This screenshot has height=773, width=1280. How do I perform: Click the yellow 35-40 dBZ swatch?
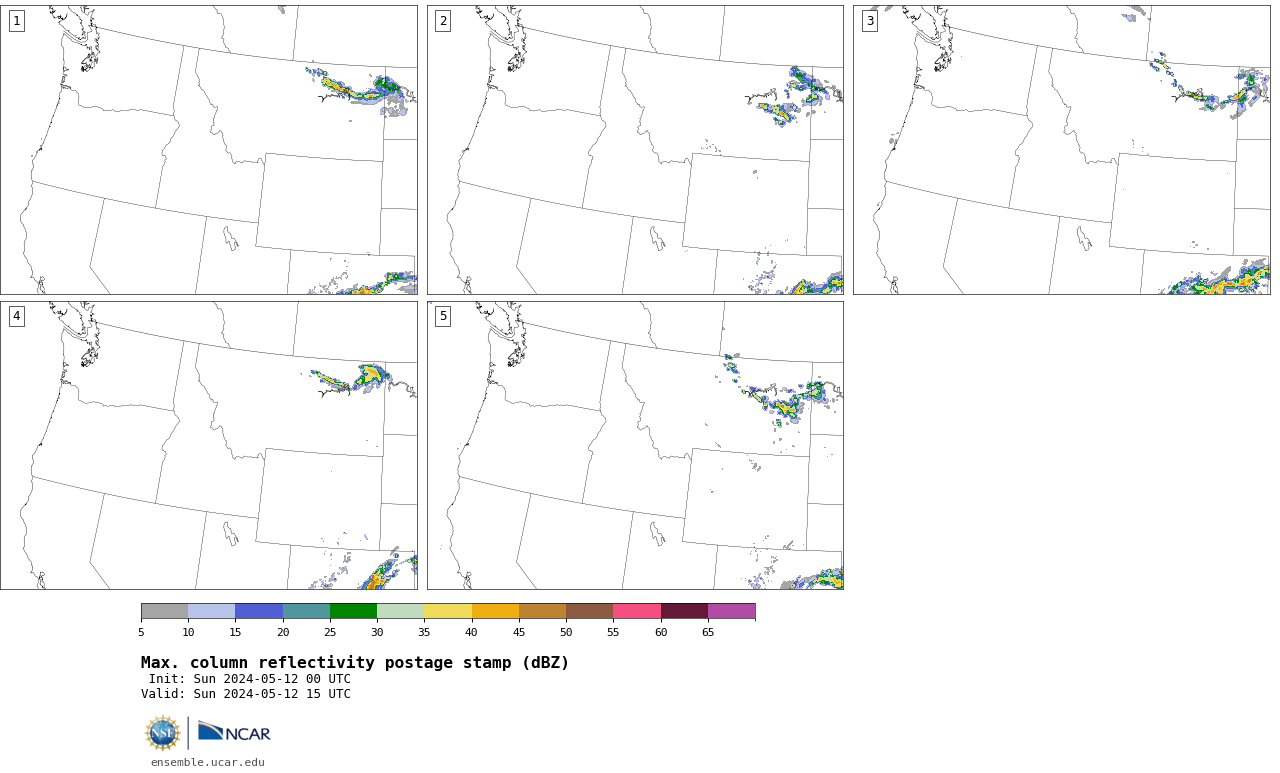[x=448, y=611]
